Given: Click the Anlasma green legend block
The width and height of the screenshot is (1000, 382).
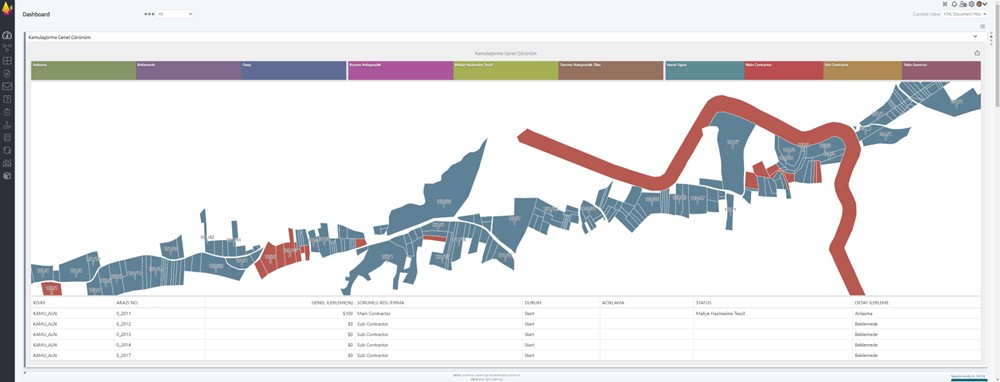Looking at the screenshot, I should click(84, 70).
